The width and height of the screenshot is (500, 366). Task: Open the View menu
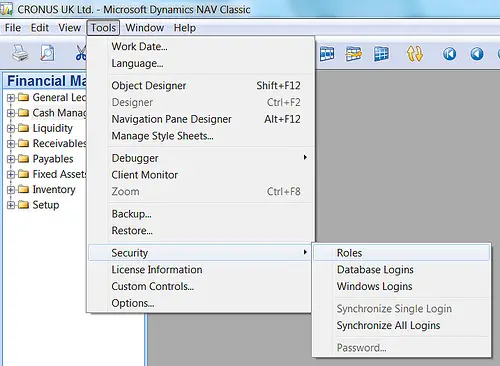tap(69, 28)
